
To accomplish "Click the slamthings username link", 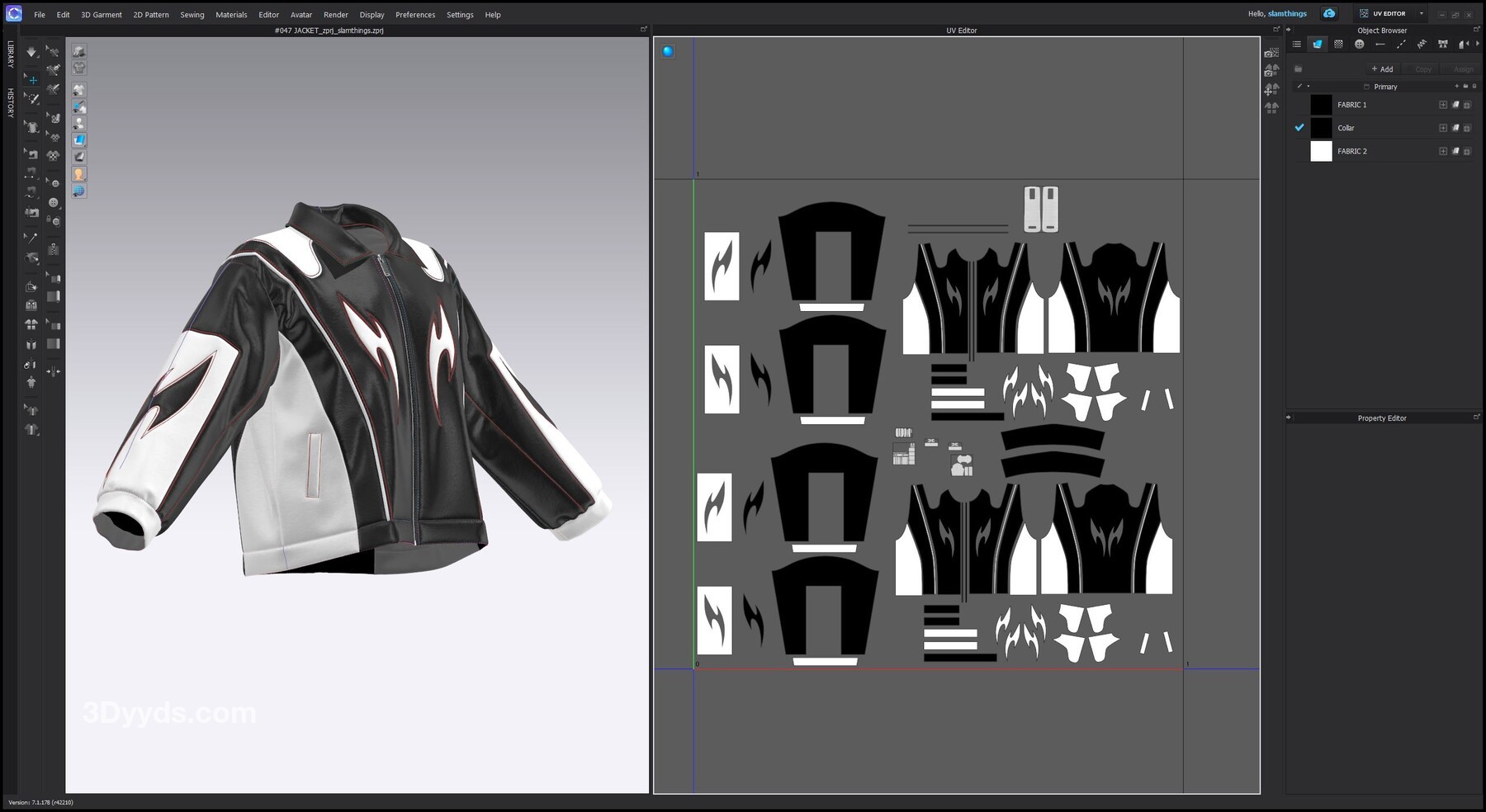I will [x=1287, y=14].
